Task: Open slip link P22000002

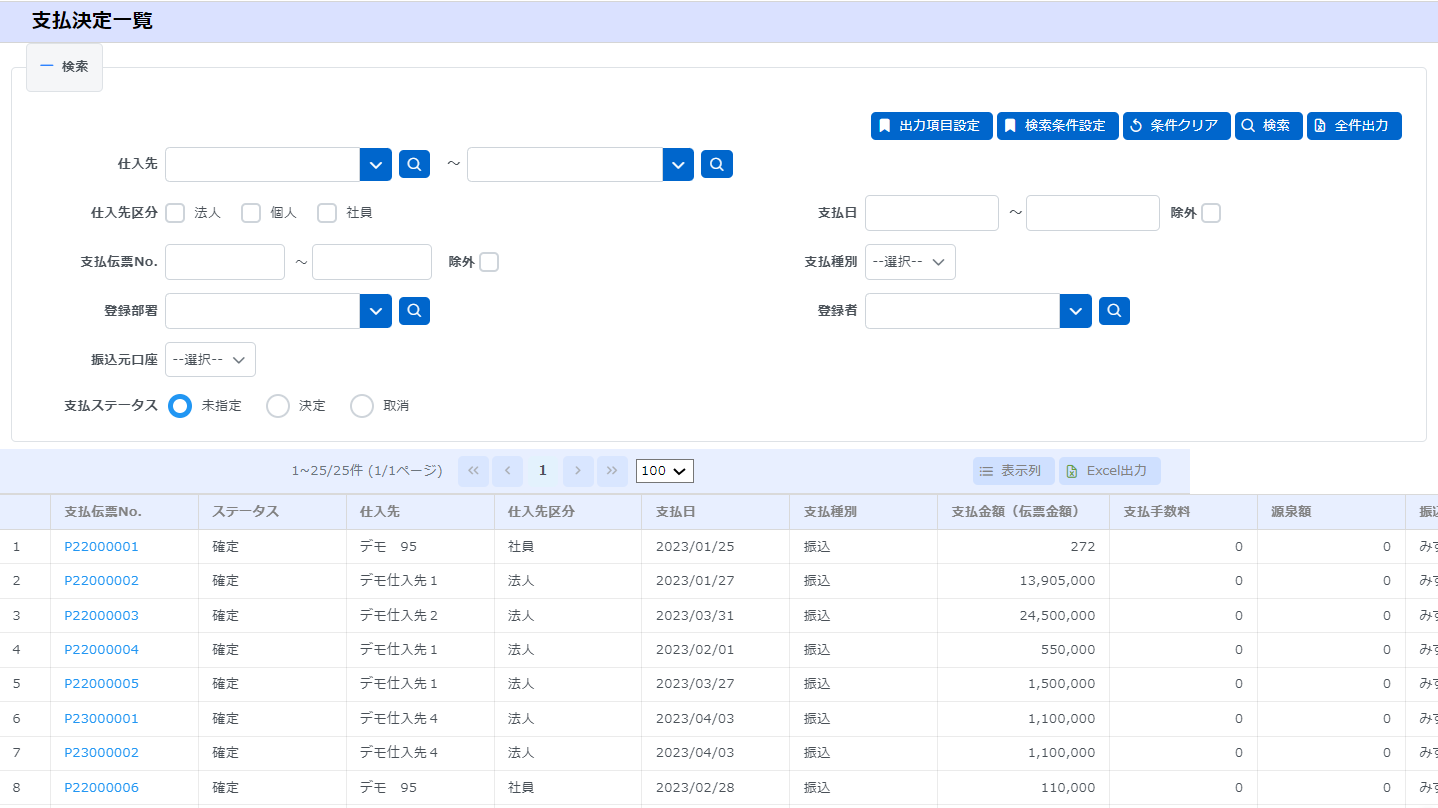Action: [101, 581]
